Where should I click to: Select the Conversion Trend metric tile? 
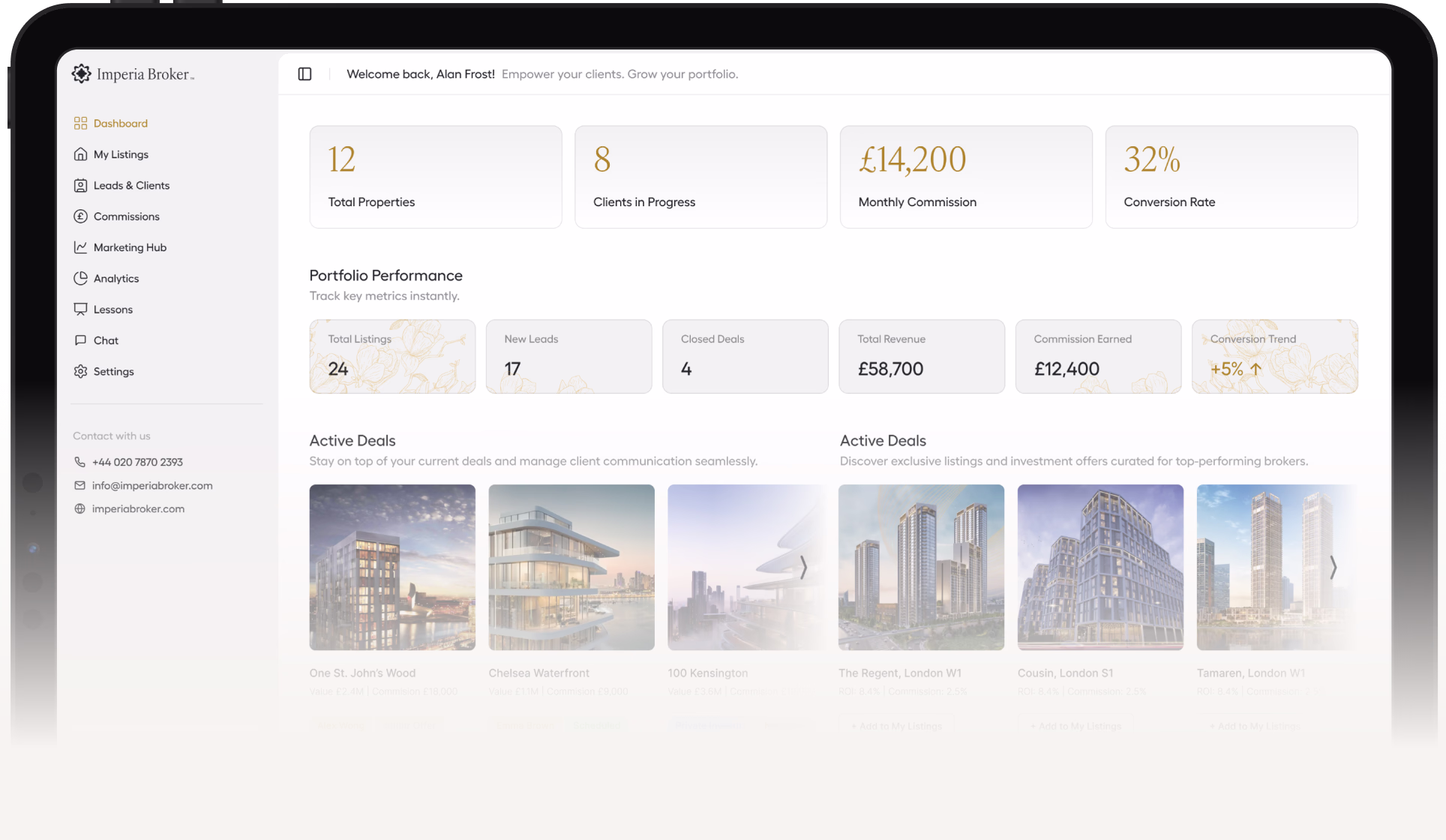click(x=1275, y=356)
